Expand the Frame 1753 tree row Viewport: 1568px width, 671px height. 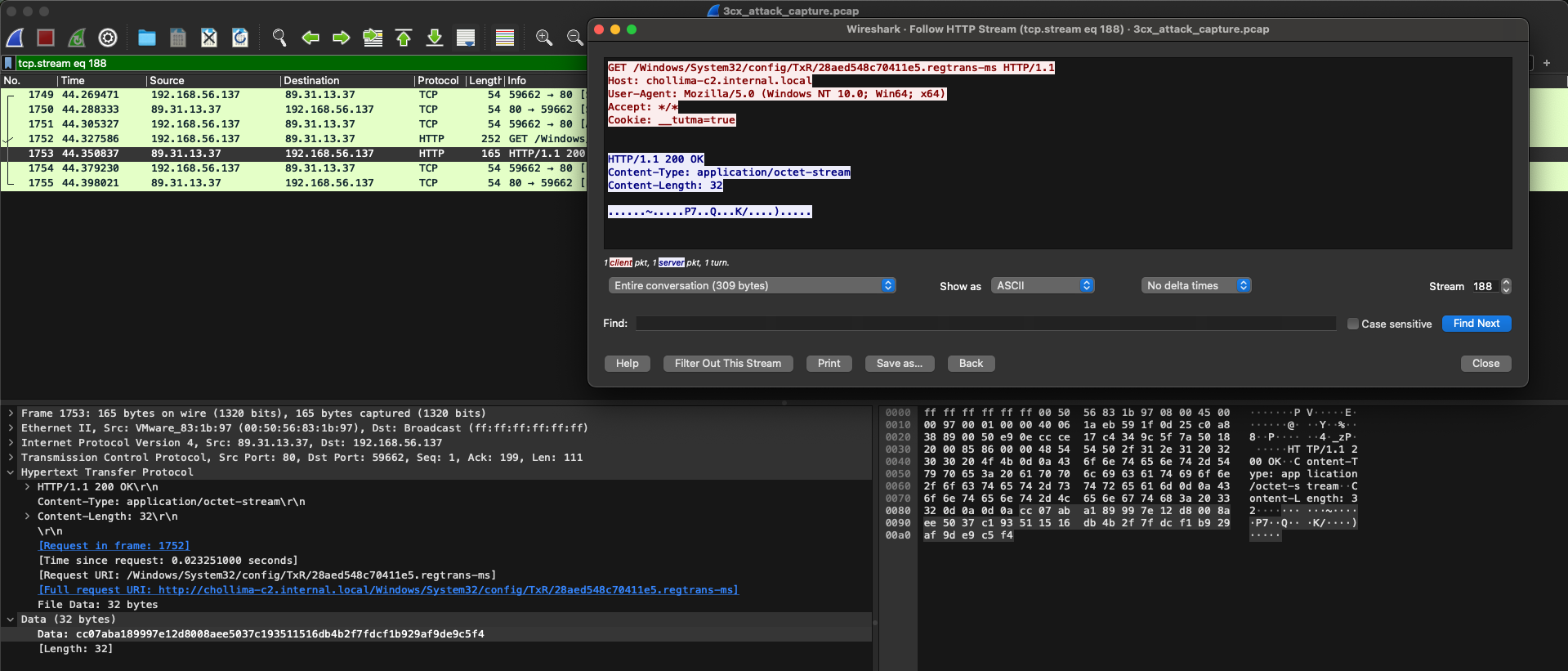(x=11, y=414)
